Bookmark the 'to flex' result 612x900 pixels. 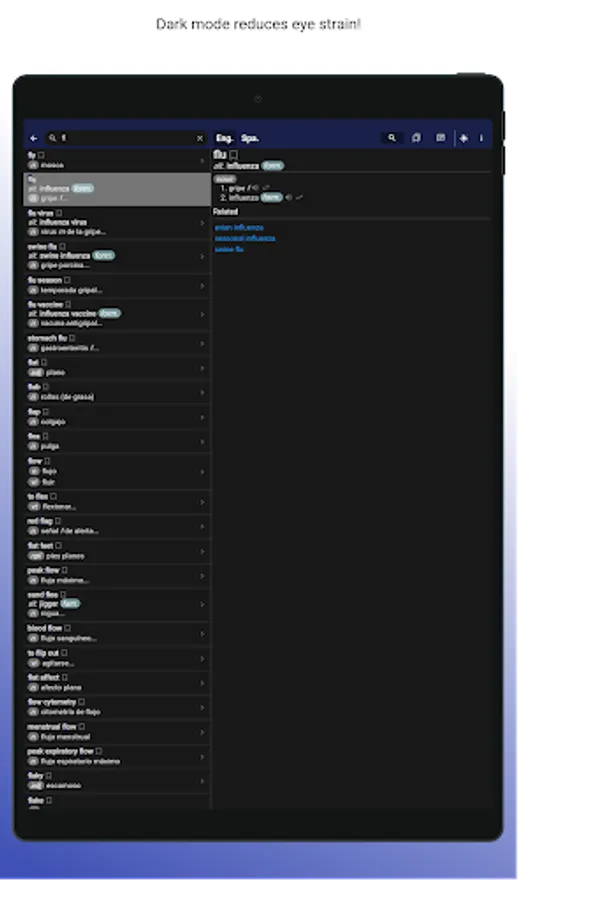pos(53,496)
